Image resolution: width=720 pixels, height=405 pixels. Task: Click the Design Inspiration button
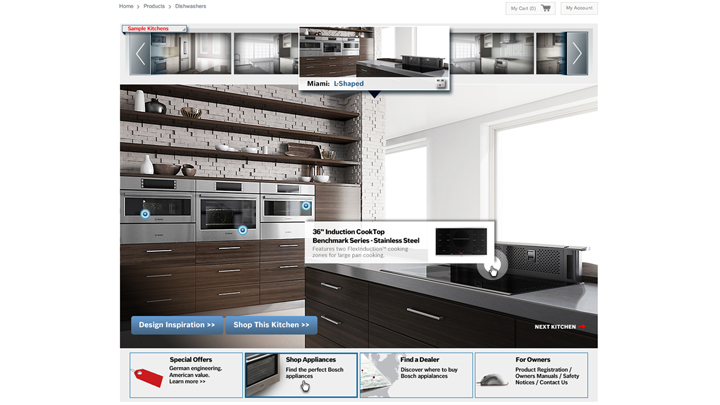click(177, 325)
